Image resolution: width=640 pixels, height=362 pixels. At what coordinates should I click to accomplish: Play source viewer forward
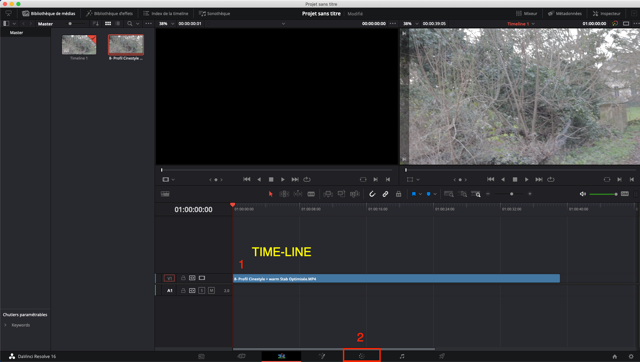click(x=283, y=180)
